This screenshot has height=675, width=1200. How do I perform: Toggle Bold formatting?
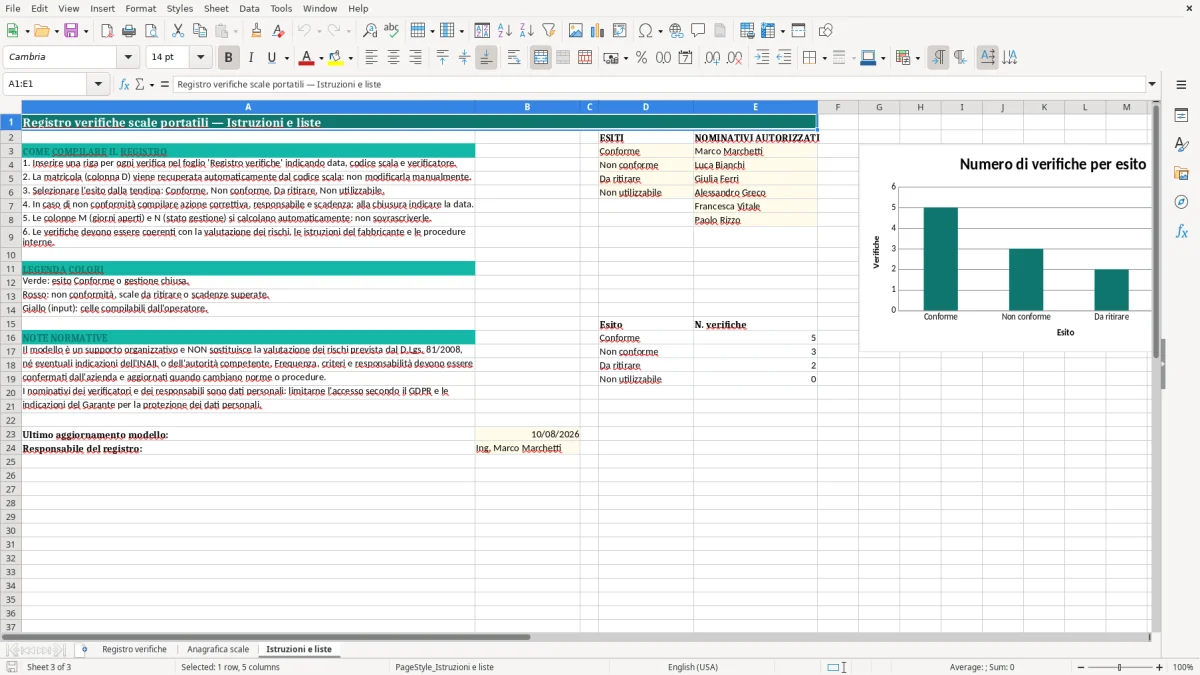229,58
